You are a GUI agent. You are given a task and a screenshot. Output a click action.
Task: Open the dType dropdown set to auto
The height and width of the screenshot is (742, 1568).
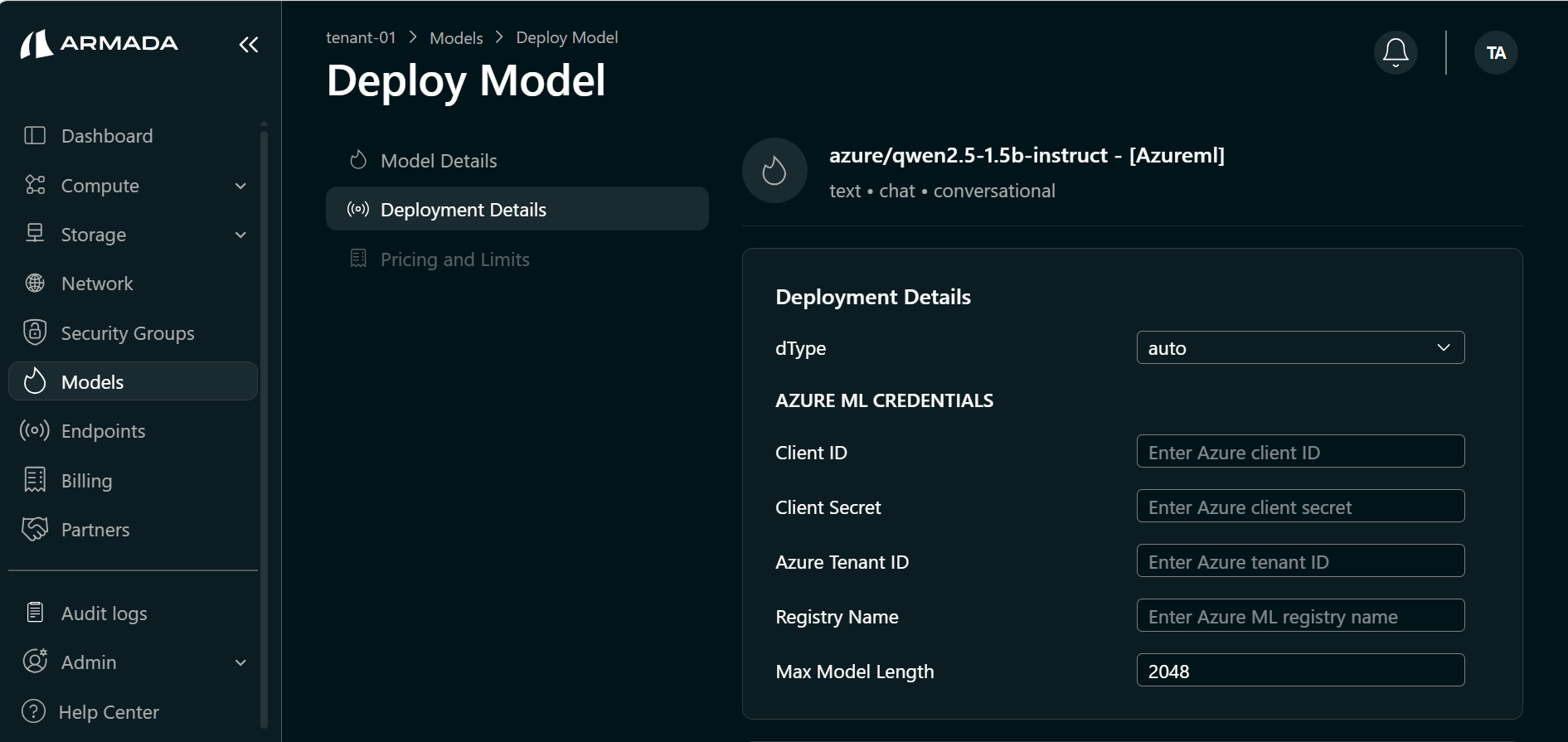[1300, 348]
